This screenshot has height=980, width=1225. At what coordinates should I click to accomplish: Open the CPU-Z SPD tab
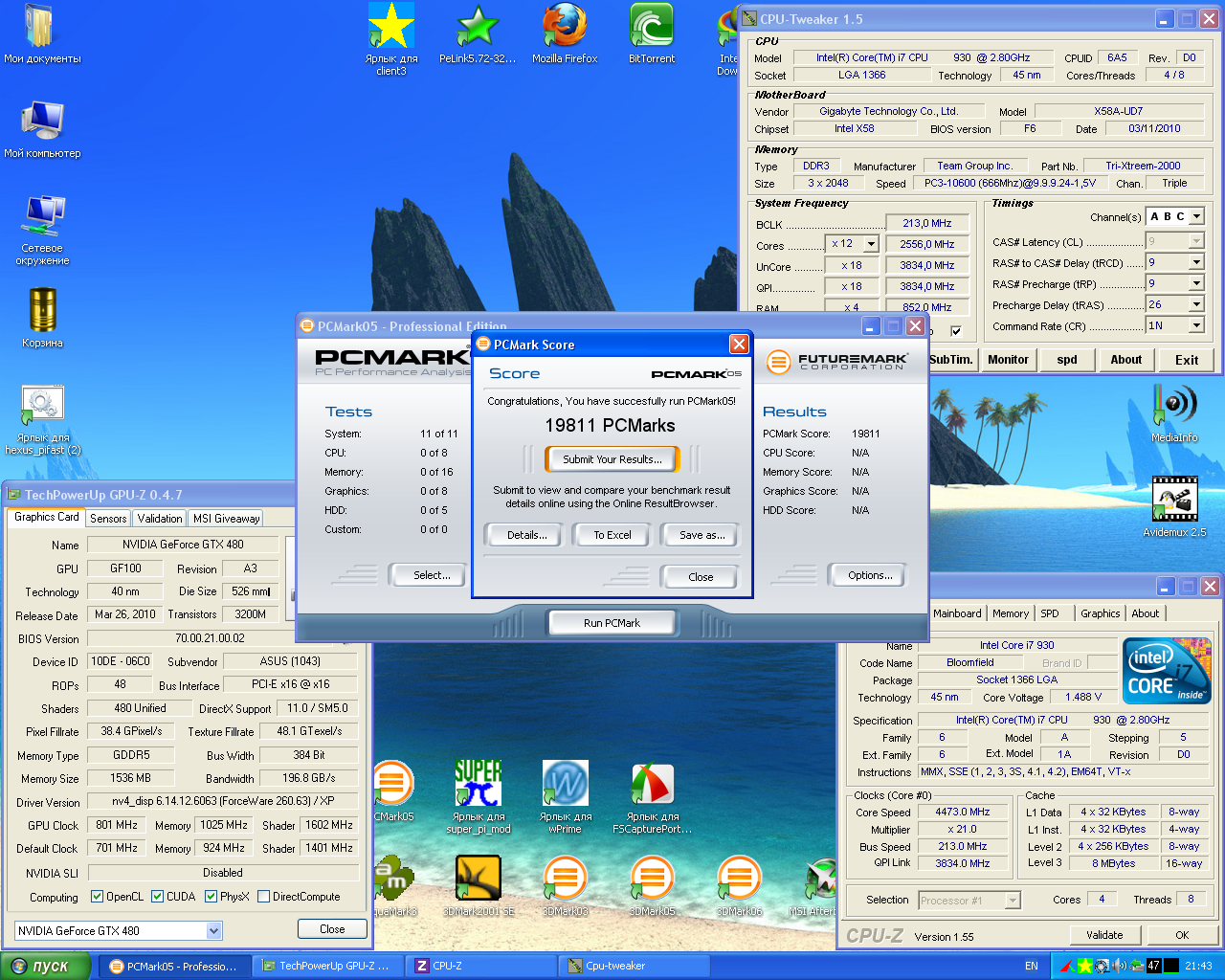point(1050,613)
